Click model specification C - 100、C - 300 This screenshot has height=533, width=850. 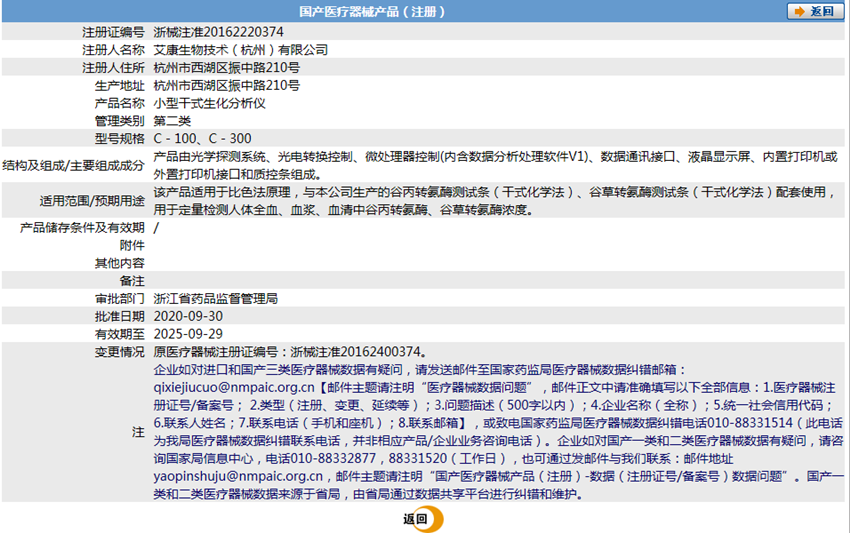click(202, 139)
